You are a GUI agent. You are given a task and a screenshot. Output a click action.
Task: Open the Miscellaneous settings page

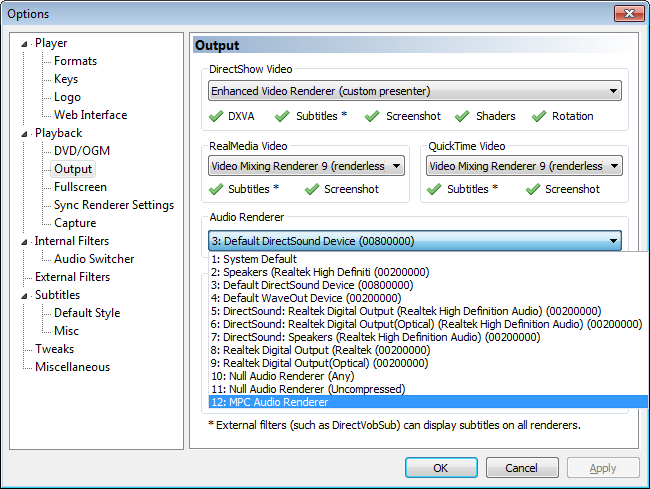[x=73, y=367]
